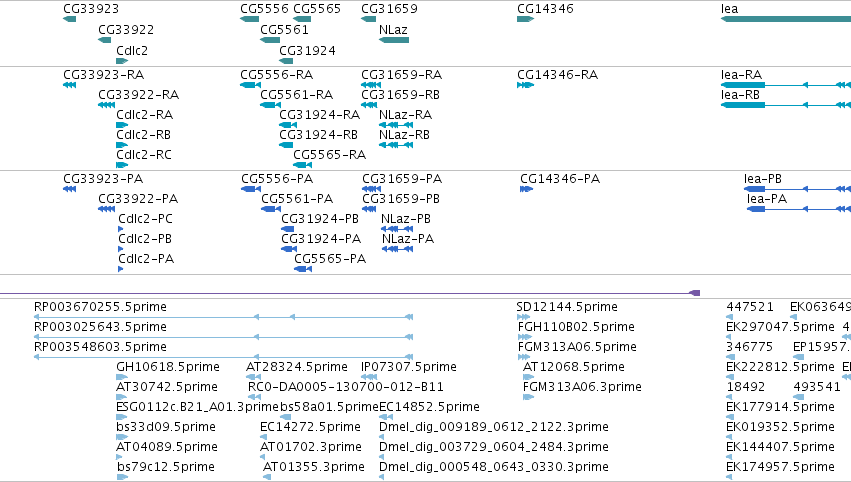Viewport: 851px width, 482px height.
Task: Select protein CG31659-PA
Action: click(x=402, y=179)
